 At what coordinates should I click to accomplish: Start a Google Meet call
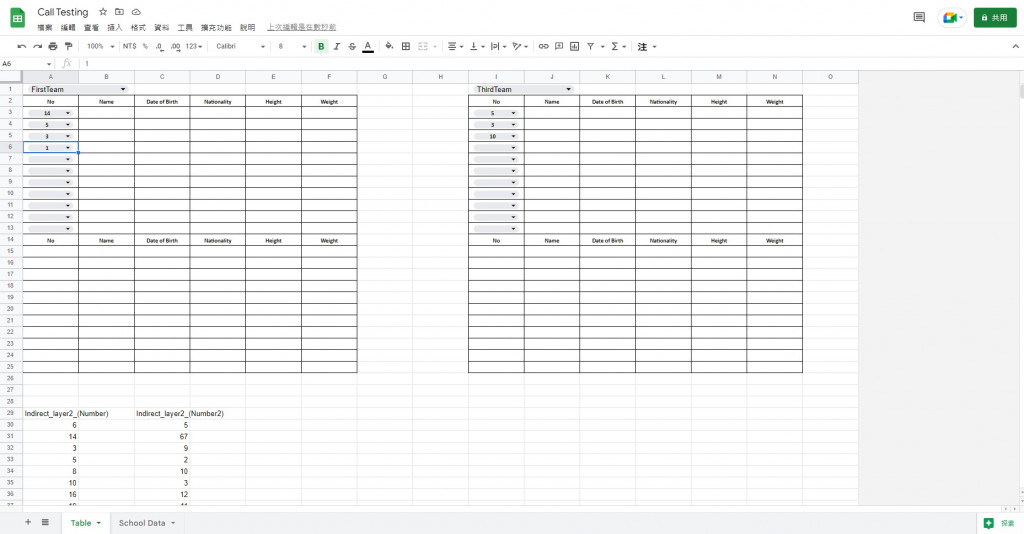pos(952,18)
